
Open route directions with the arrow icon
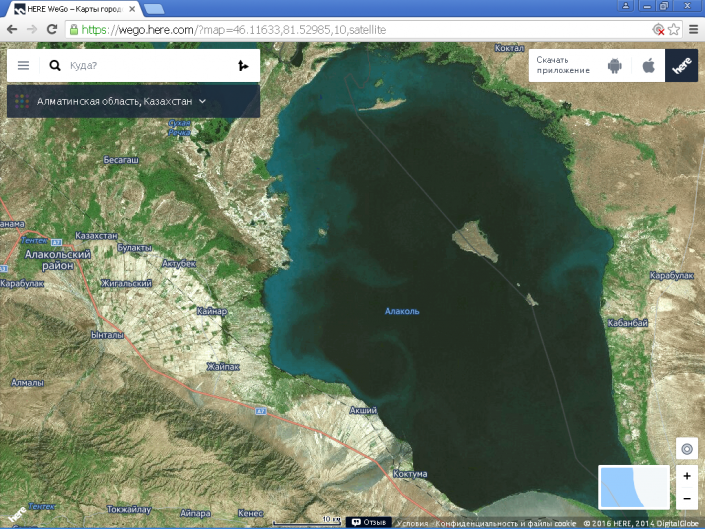(241, 66)
